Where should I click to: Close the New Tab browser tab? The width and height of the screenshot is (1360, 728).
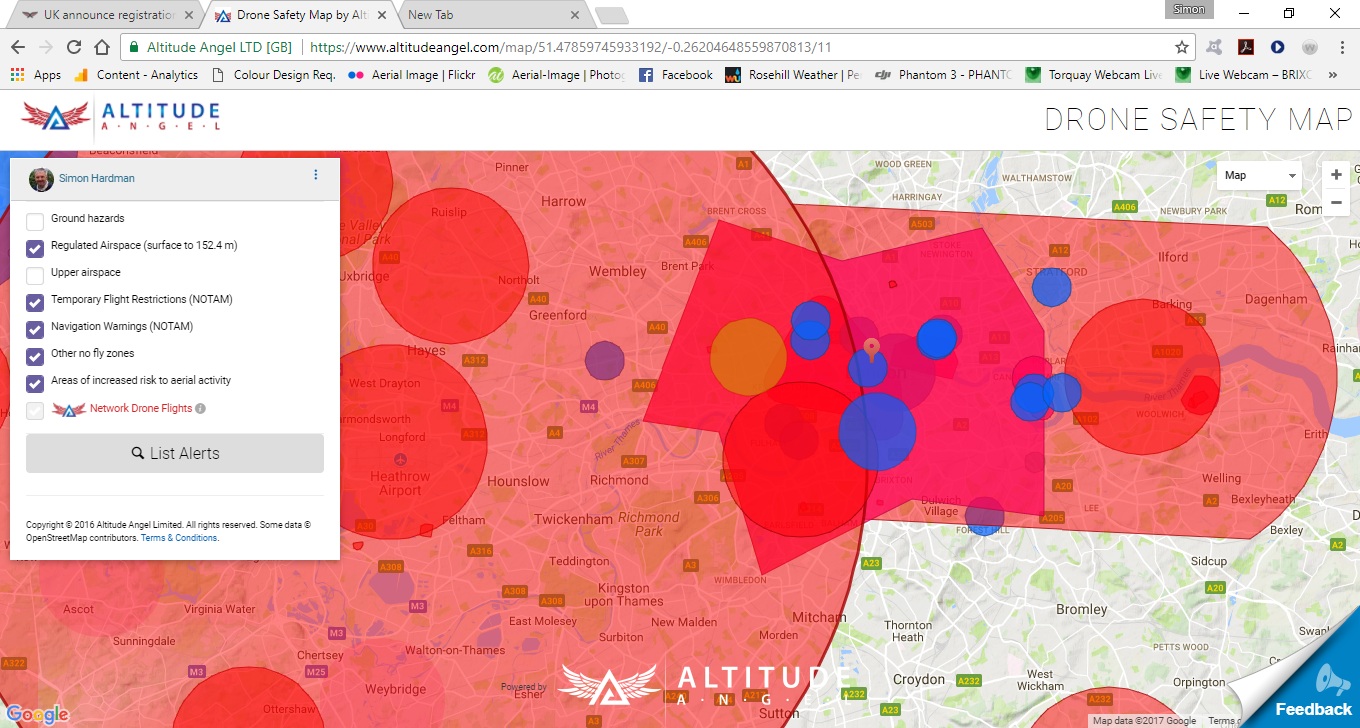coord(575,15)
